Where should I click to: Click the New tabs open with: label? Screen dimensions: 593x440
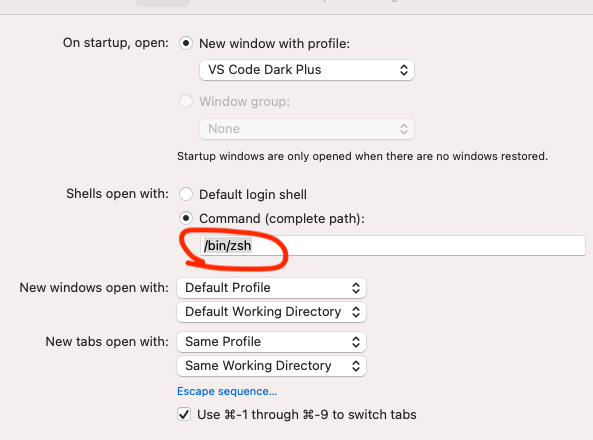[x=107, y=342]
